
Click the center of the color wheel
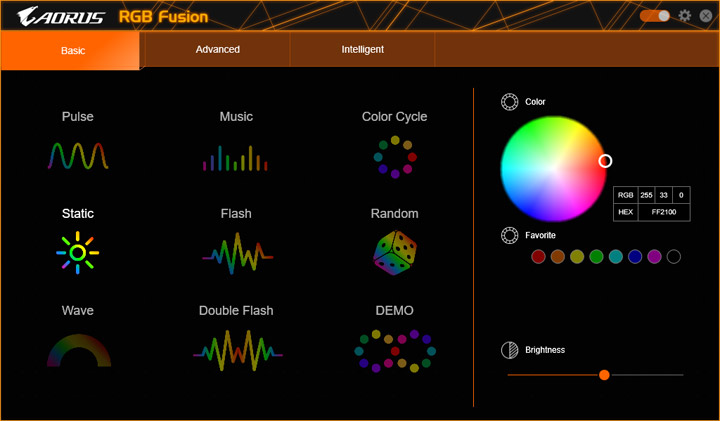(553, 169)
